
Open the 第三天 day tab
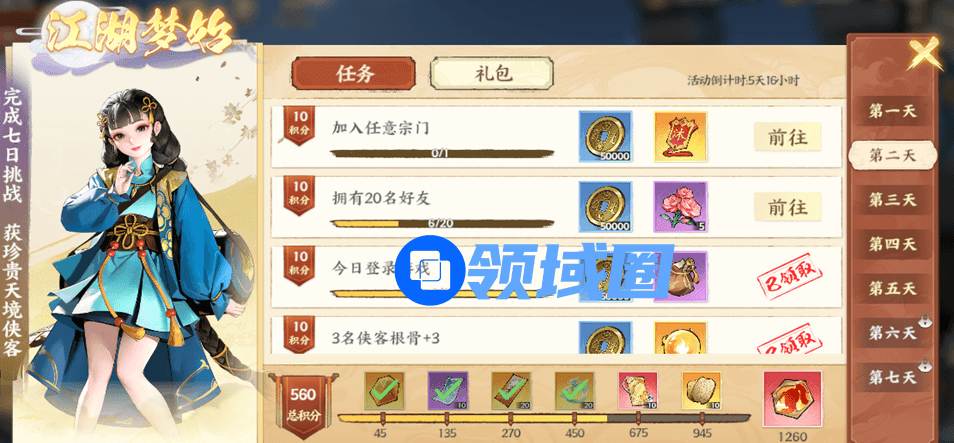click(892, 200)
